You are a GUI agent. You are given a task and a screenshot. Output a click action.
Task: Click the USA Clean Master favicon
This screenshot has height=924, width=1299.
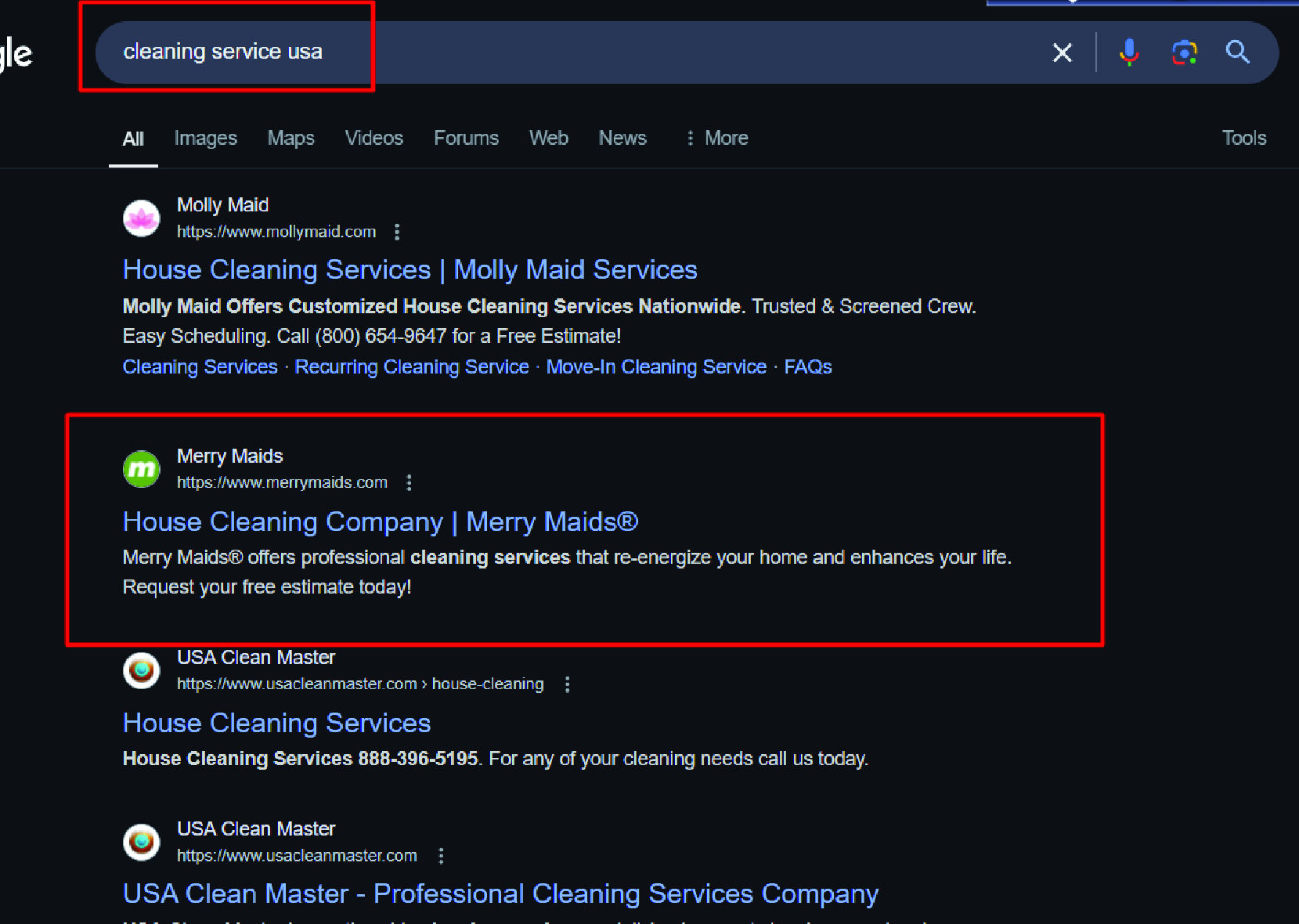(x=142, y=670)
